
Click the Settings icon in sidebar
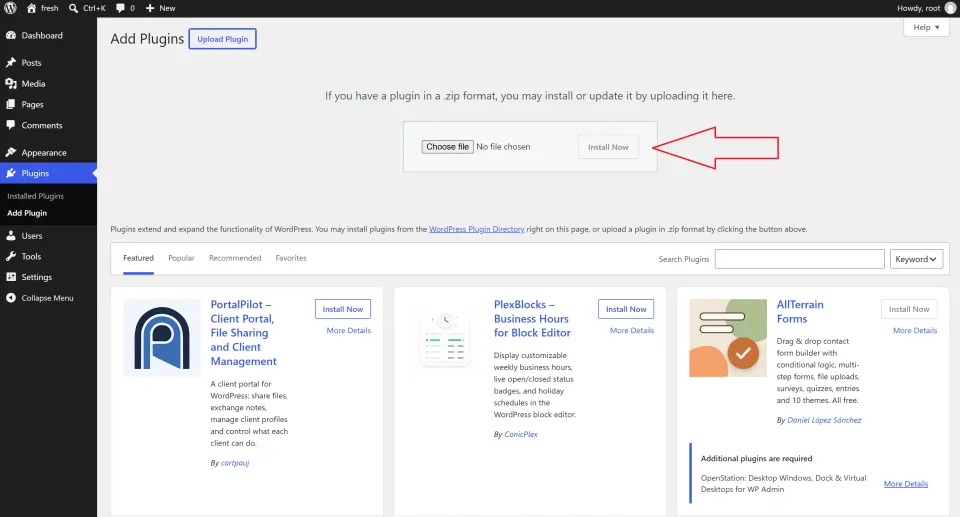pos(11,277)
